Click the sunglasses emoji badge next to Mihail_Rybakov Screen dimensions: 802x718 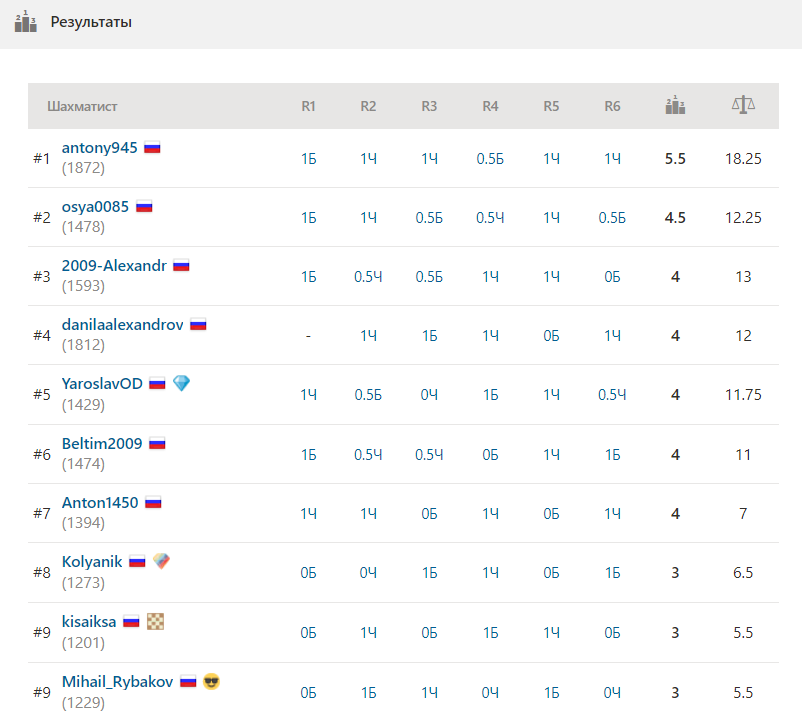tap(212, 682)
